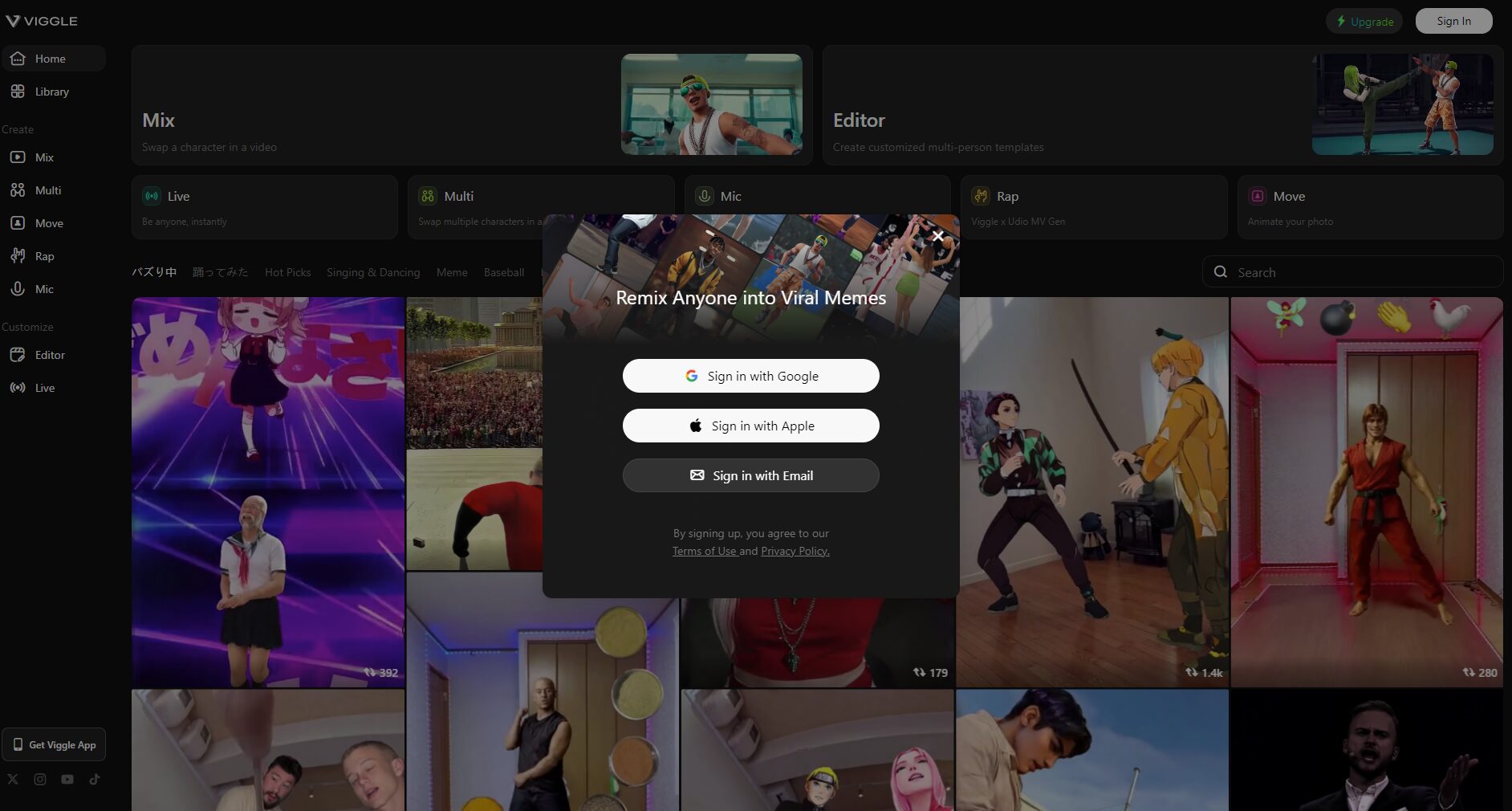The image size is (1512, 811).
Task: Open the TikTok social icon
Action: (x=95, y=779)
